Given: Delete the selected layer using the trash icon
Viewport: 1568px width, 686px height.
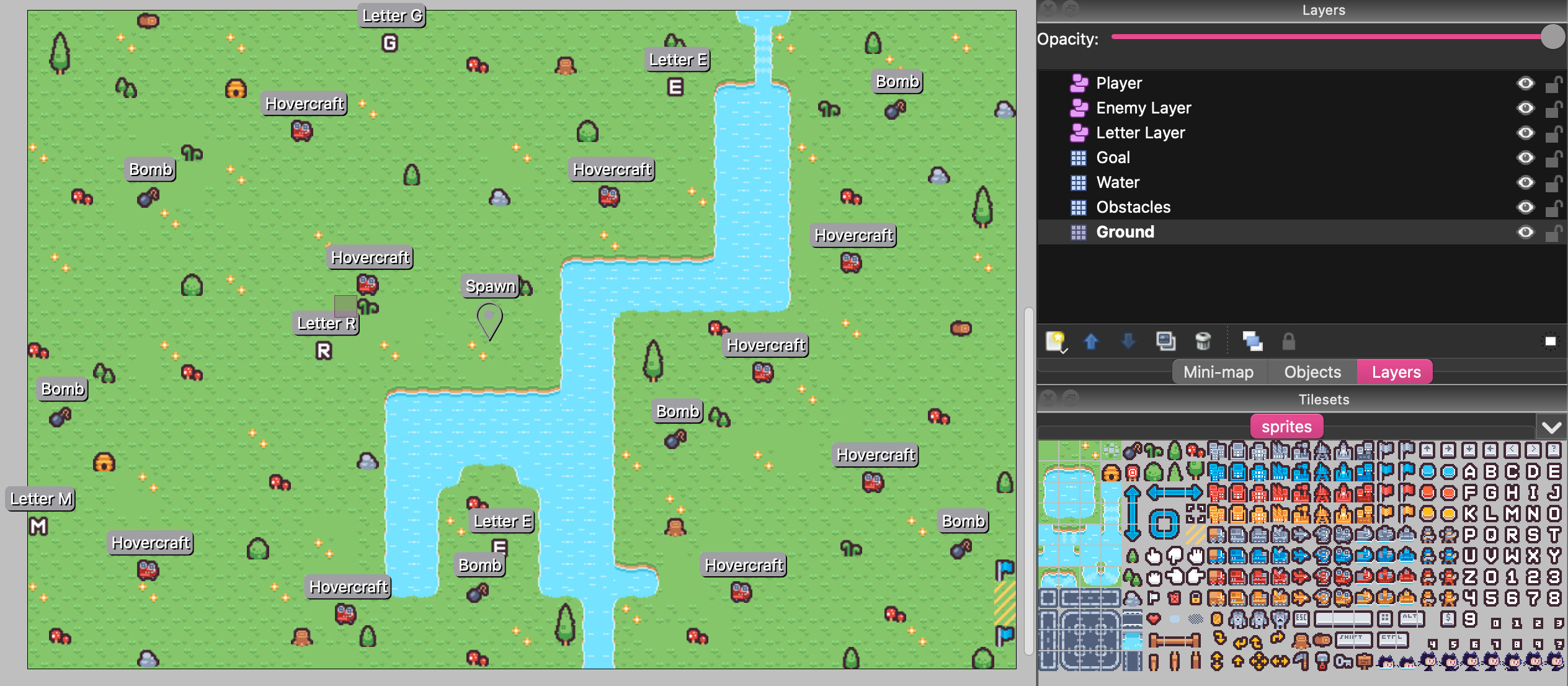Looking at the screenshot, I should (x=1203, y=341).
